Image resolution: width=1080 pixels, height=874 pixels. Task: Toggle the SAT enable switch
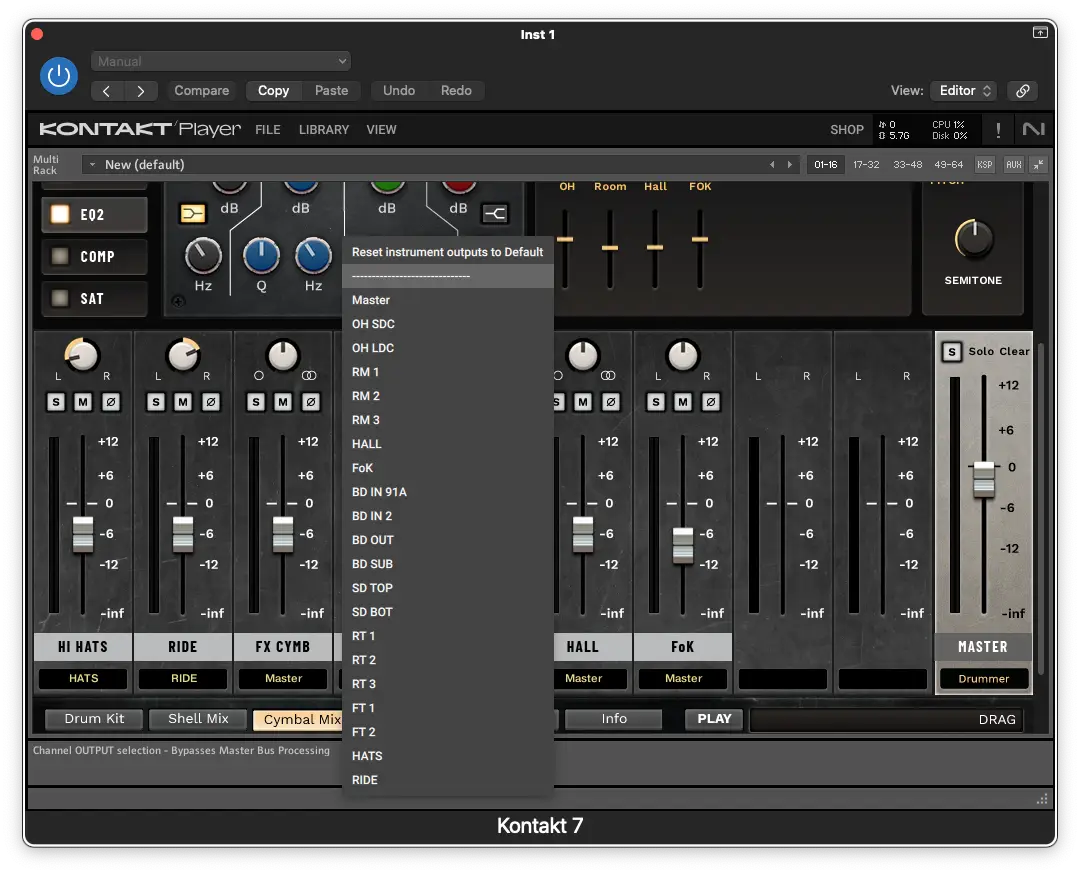point(61,298)
